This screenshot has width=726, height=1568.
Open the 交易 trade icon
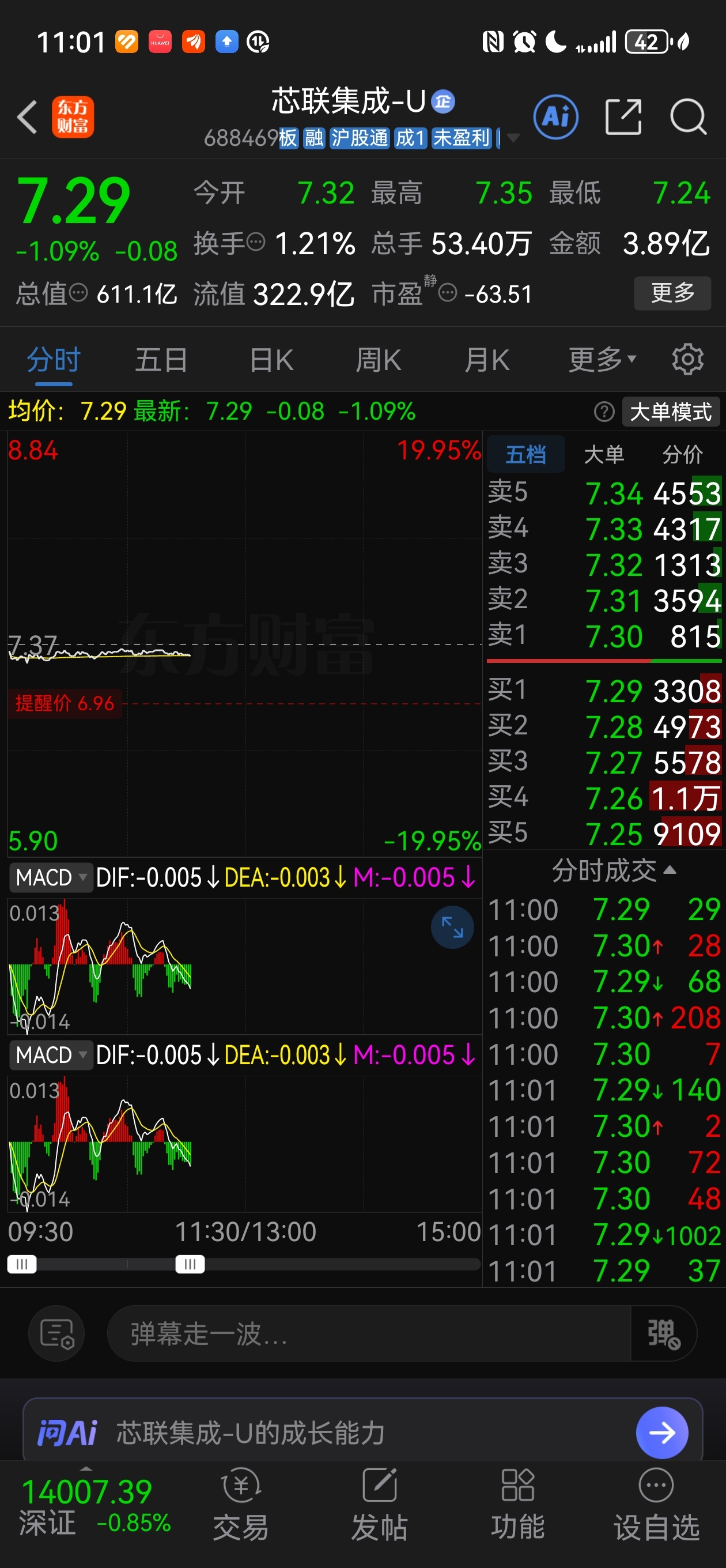[x=241, y=1505]
